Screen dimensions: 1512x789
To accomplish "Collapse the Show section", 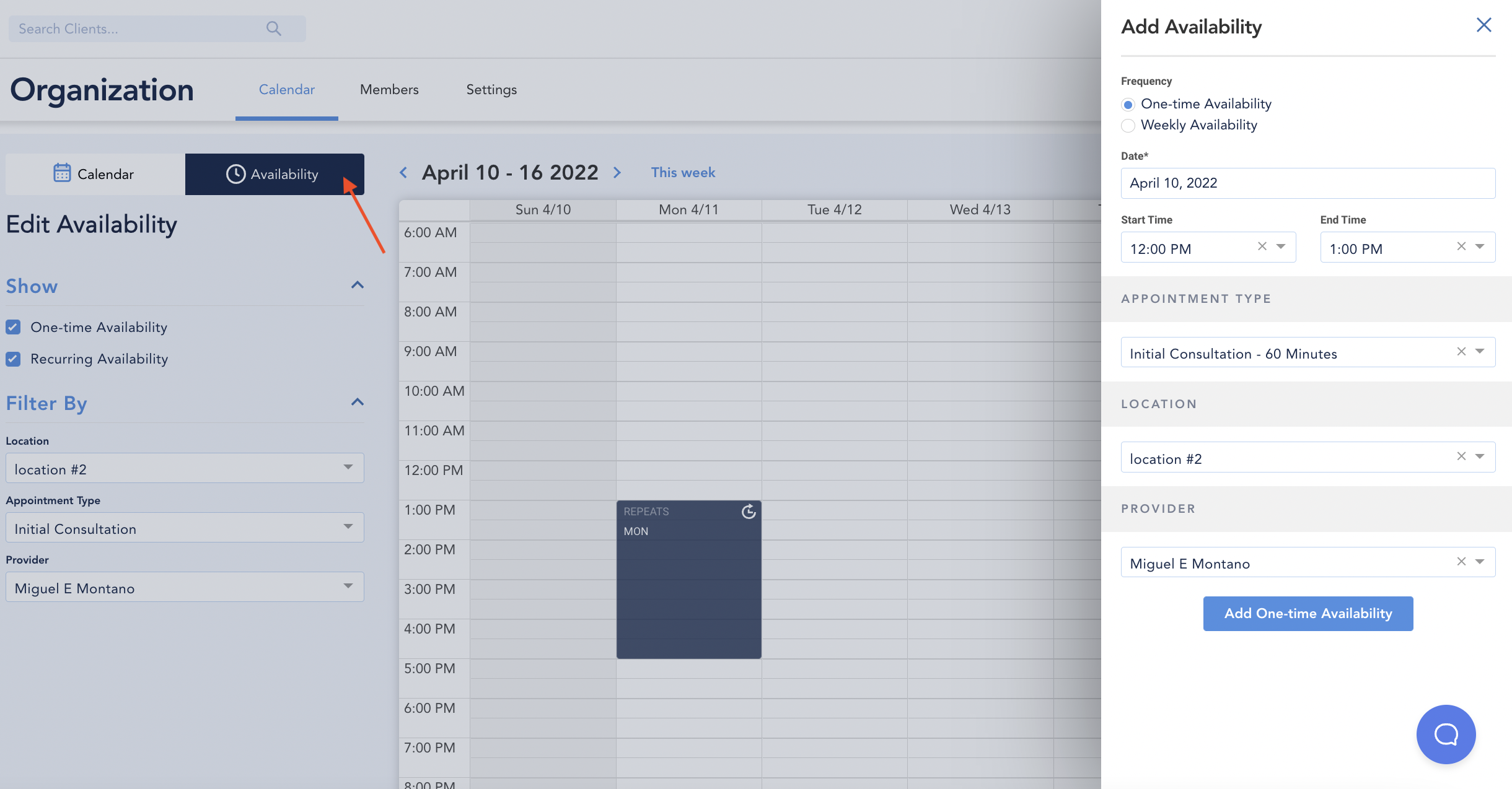I will click(x=358, y=286).
